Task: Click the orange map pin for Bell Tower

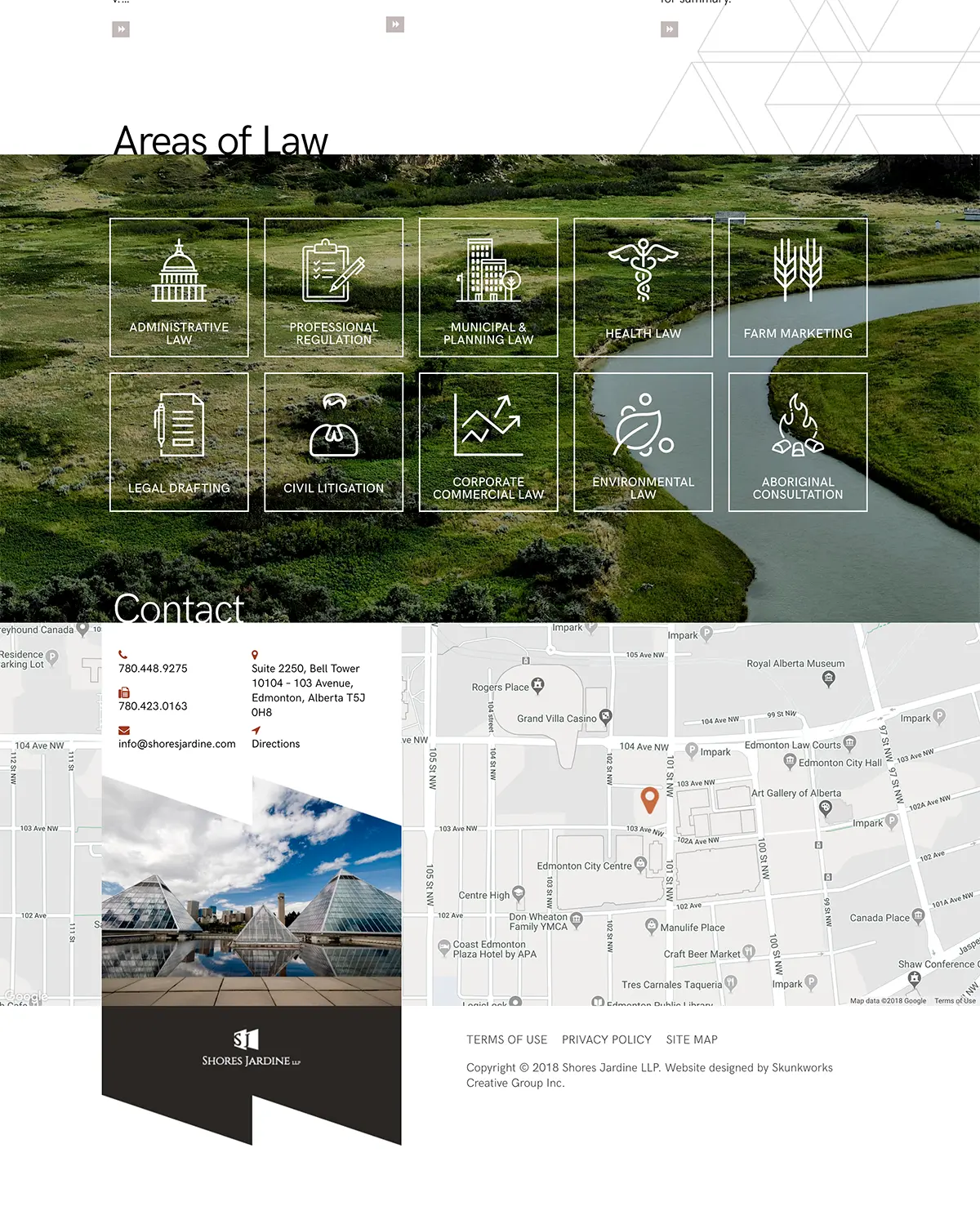Action: (649, 800)
